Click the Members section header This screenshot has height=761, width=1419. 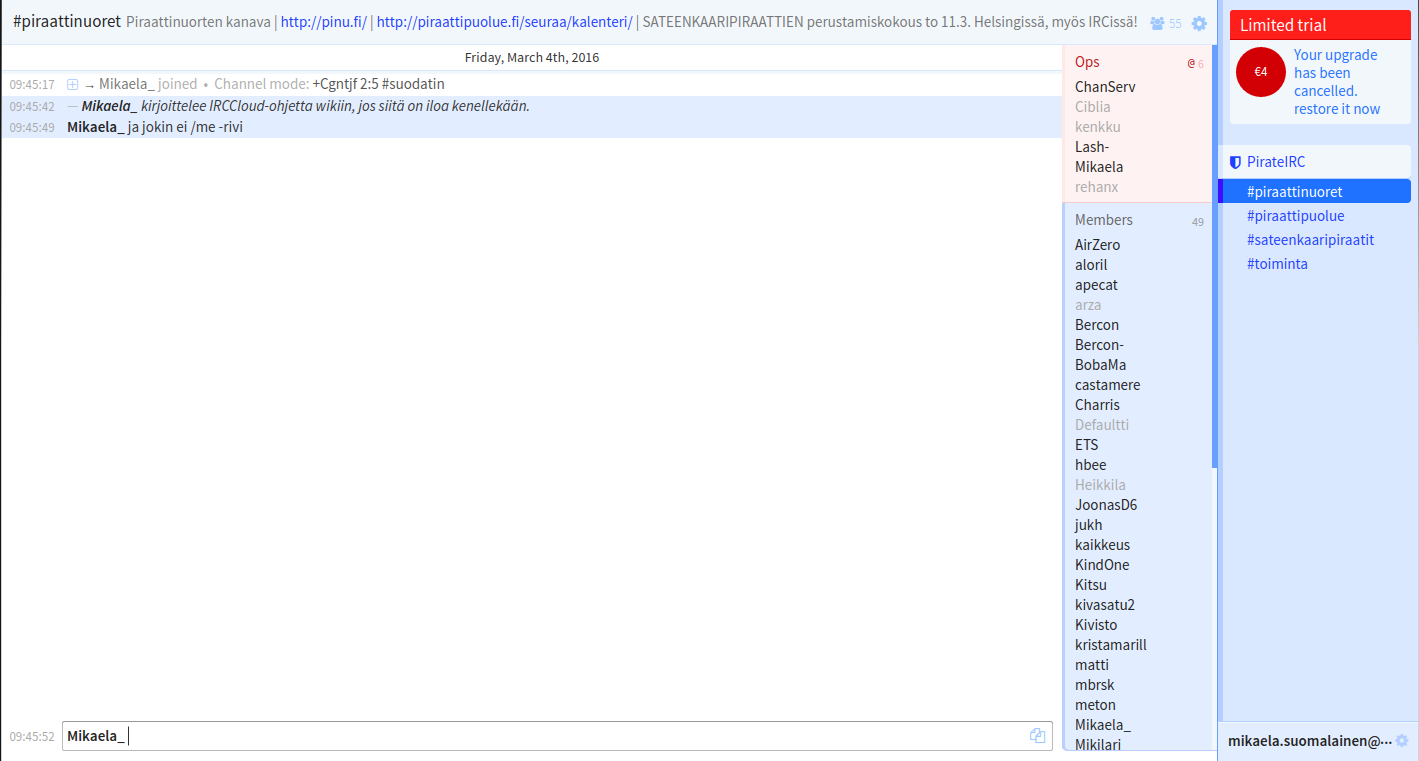(1104, 220)
